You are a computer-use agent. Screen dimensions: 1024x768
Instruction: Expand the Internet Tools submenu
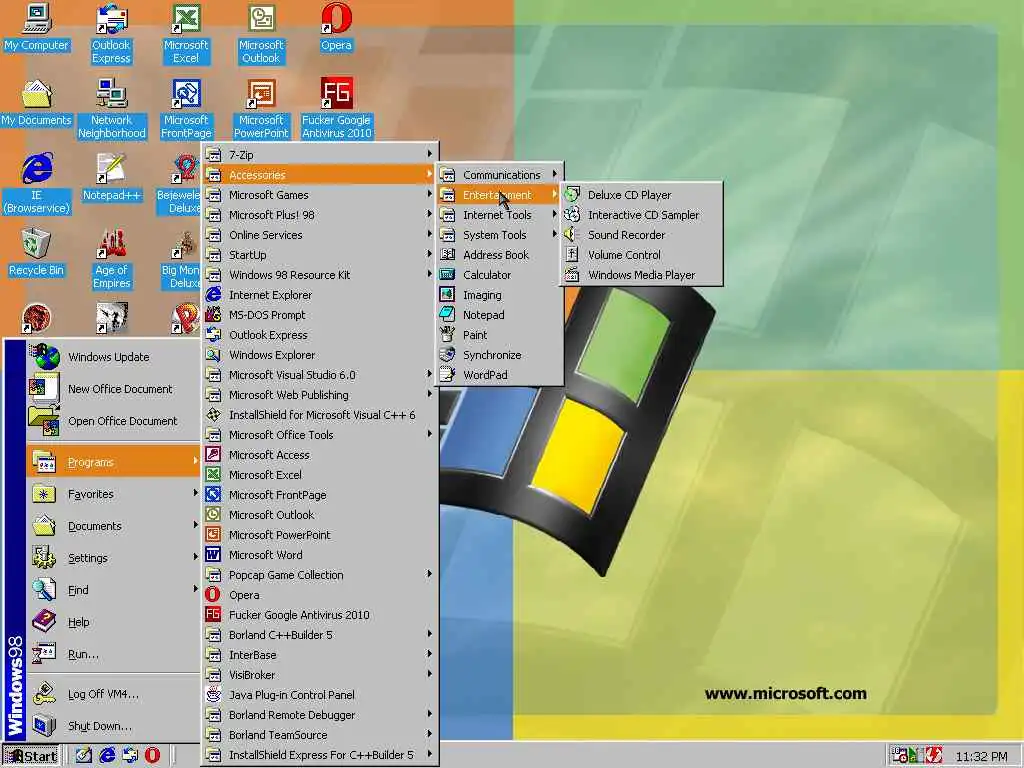point(500,215)
